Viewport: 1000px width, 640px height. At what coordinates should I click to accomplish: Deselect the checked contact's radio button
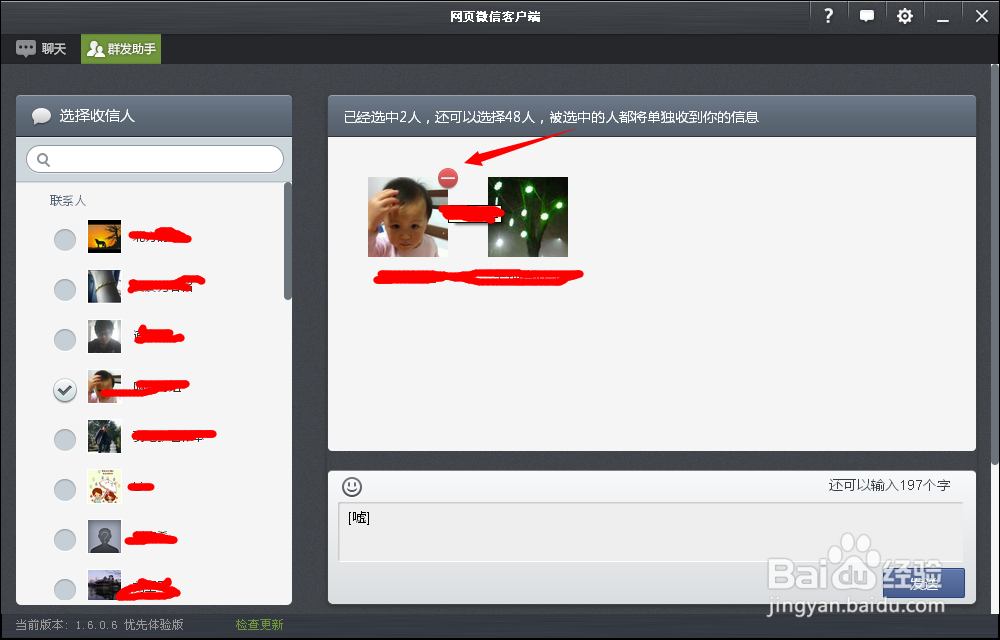[x=64, y=390]
